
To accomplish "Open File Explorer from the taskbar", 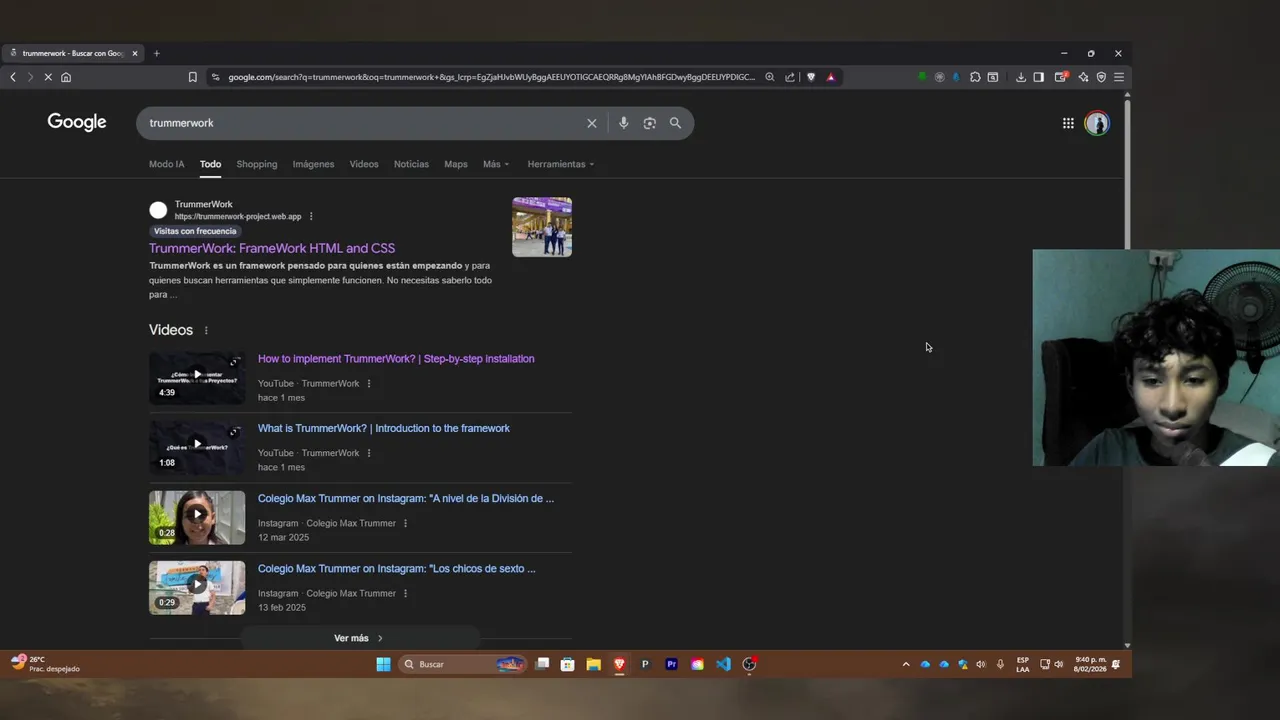I will click(593, 664).
